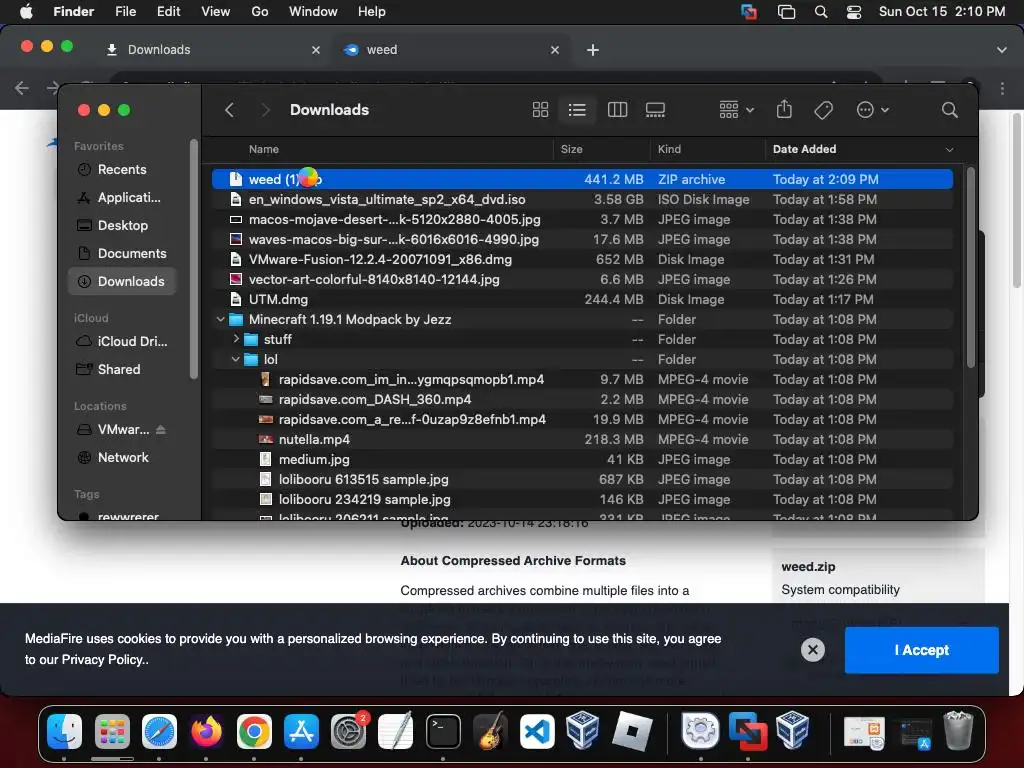Open Documents in Finder sidebar

click(x=121, y=253)
